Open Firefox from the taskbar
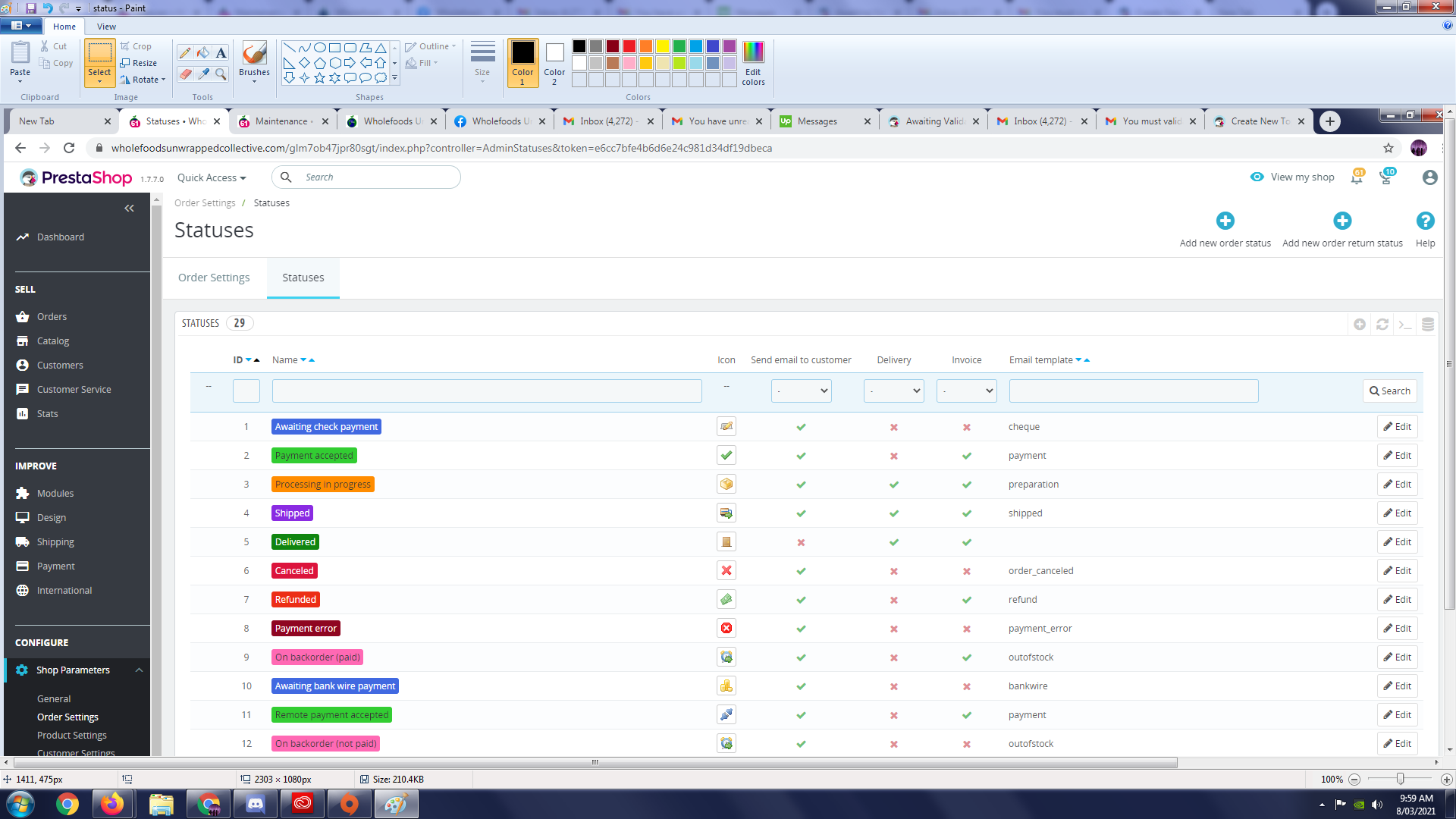1456x819 pixels. [x=113, y=804]
